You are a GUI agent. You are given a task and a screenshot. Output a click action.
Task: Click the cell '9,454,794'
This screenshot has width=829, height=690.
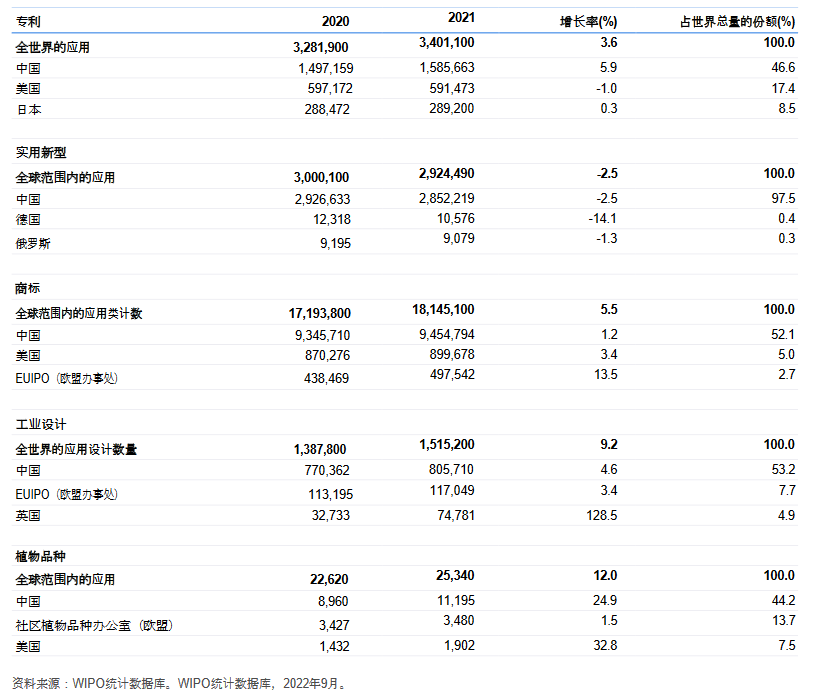[447, 335]
